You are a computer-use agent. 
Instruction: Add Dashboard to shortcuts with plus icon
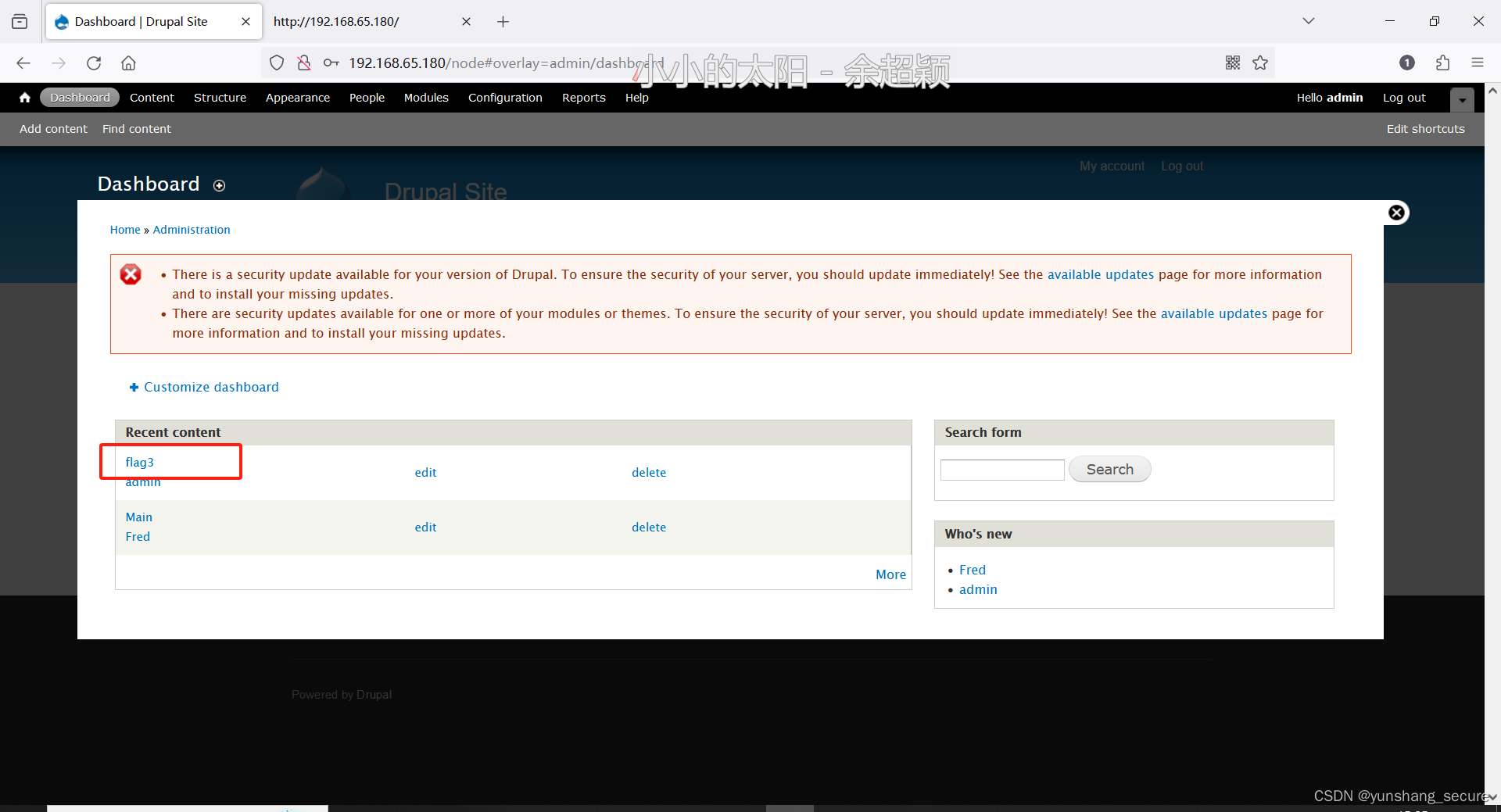[220, 185]
